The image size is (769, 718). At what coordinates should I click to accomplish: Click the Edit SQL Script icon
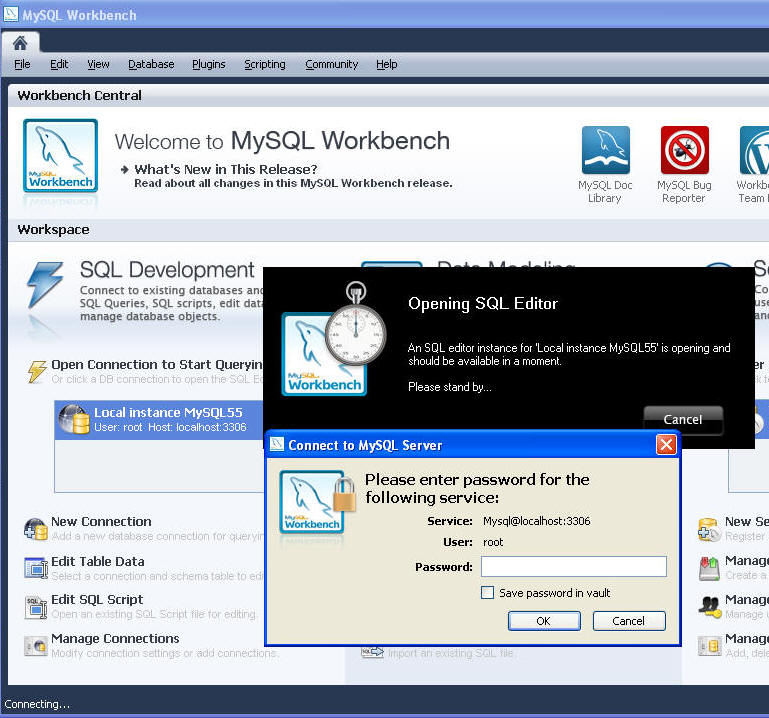point(36,607)
